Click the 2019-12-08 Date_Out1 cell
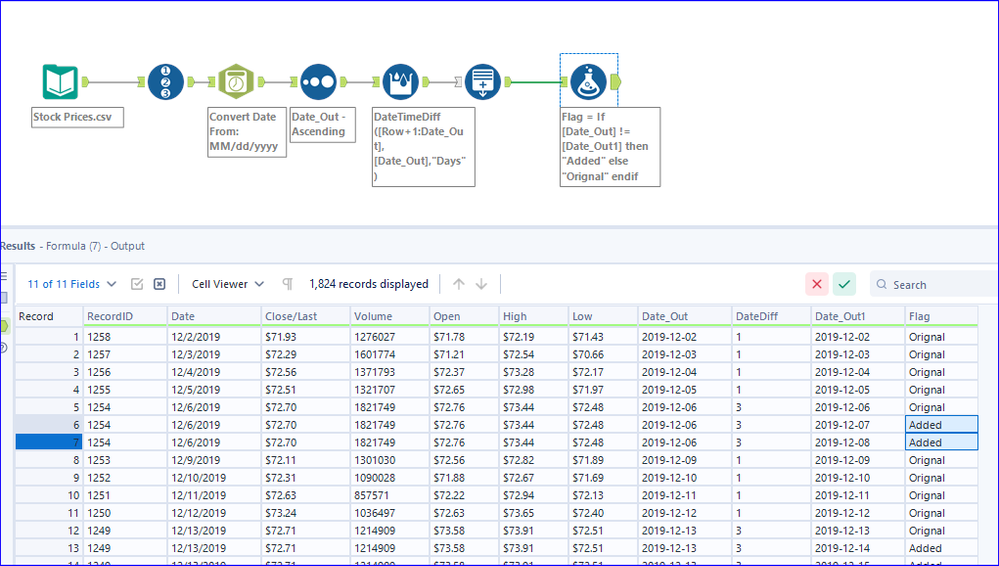This screenshot has height=566, width=999. (x=858, y=442)
